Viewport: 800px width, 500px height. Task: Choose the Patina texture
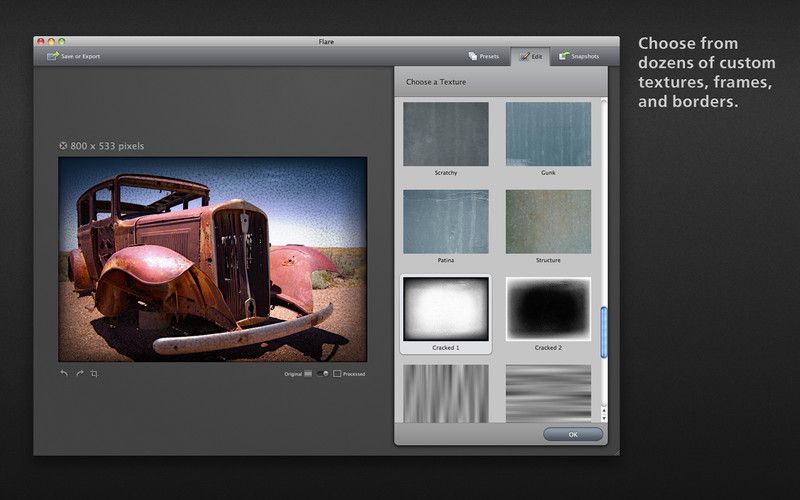pos(445,221)
